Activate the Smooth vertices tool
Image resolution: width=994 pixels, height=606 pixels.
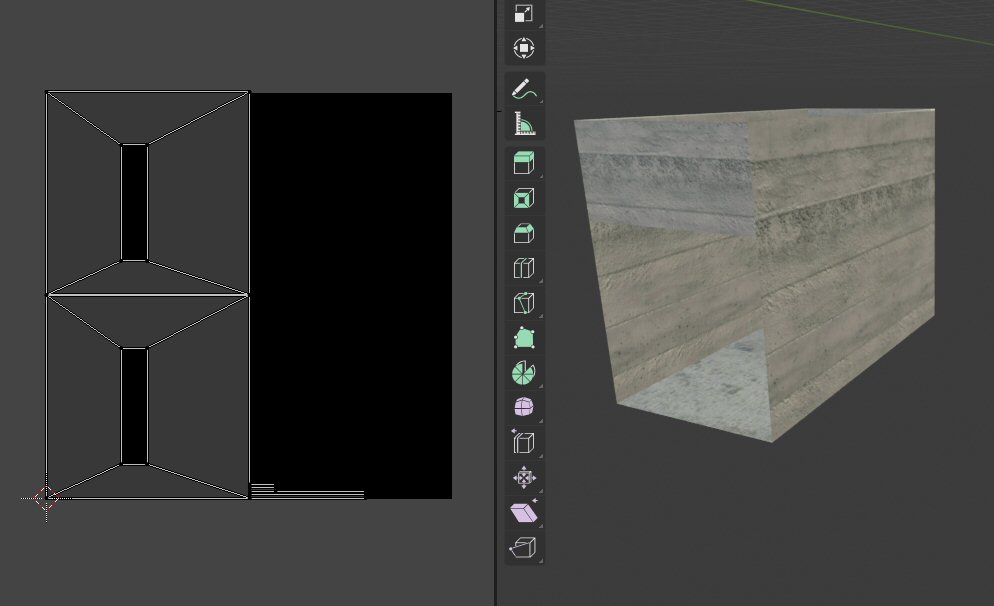point(524,408)
